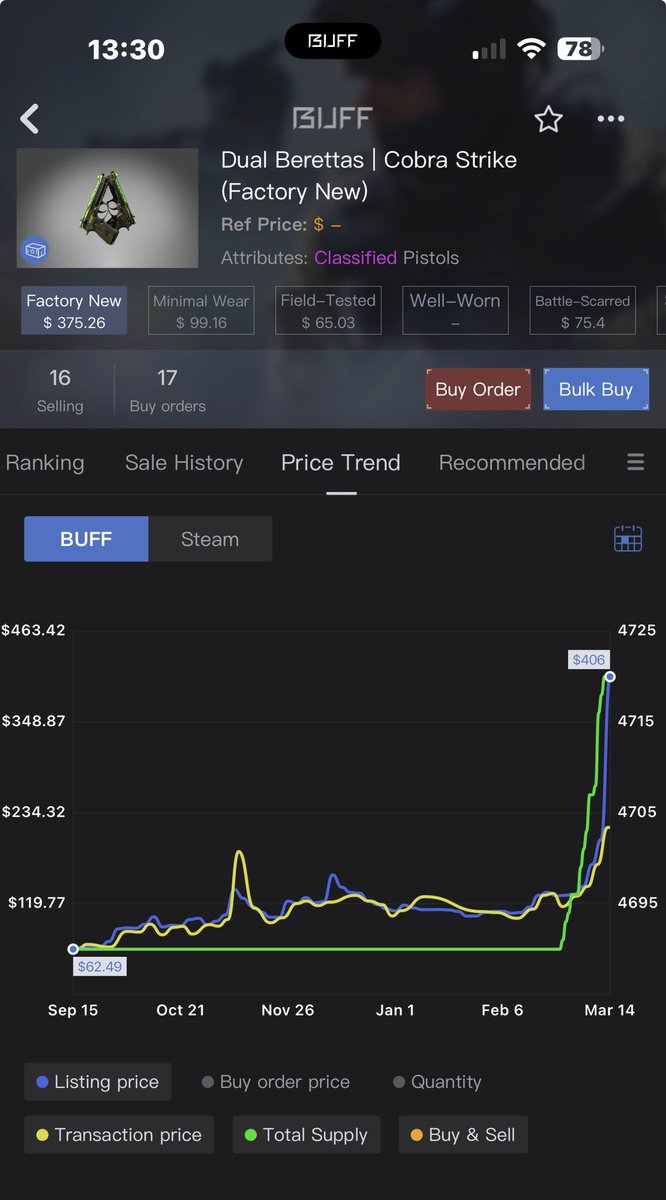This screenshot has height=1200, width=666.
Task: Select Factory New wear $375.26
Action: pos(74,311)
